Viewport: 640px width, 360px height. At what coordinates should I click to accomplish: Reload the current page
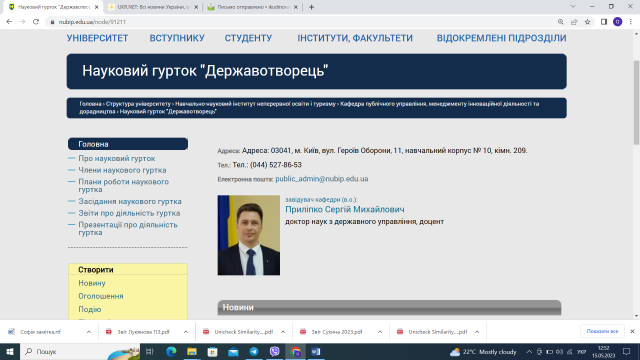36,22
